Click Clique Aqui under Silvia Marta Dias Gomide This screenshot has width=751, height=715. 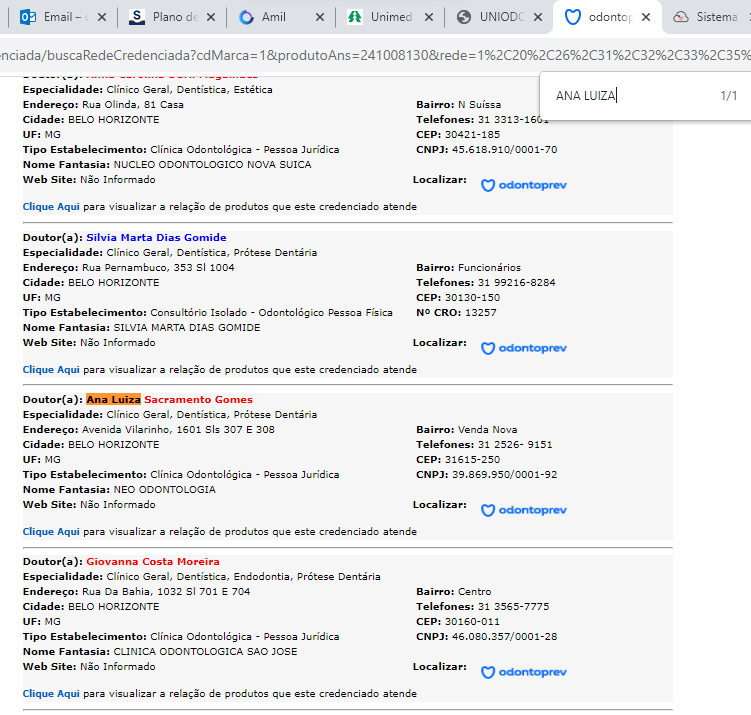click(x=51, y=370)
